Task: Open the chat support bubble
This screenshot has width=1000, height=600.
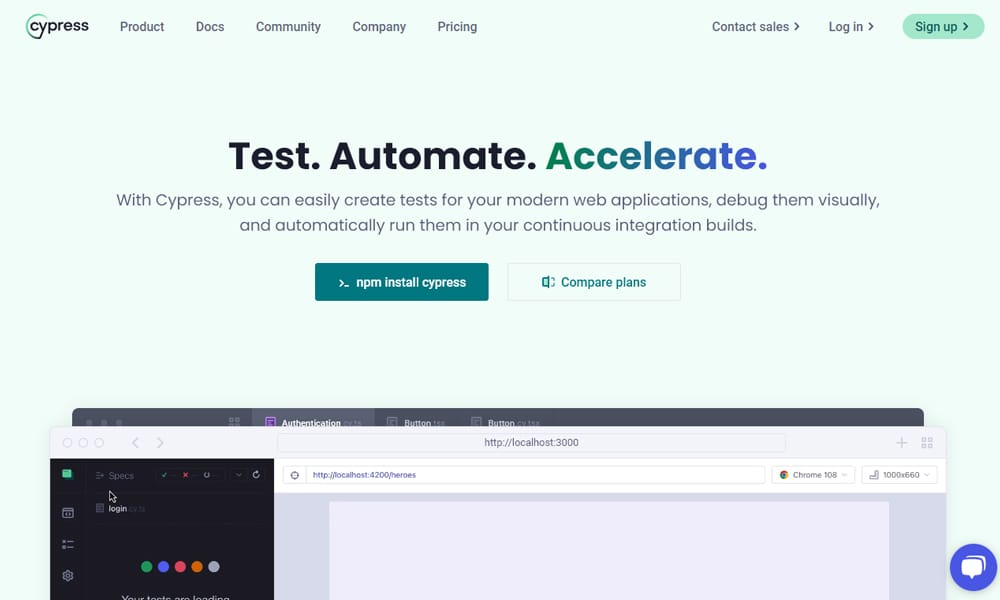Action: coord(973,568)
